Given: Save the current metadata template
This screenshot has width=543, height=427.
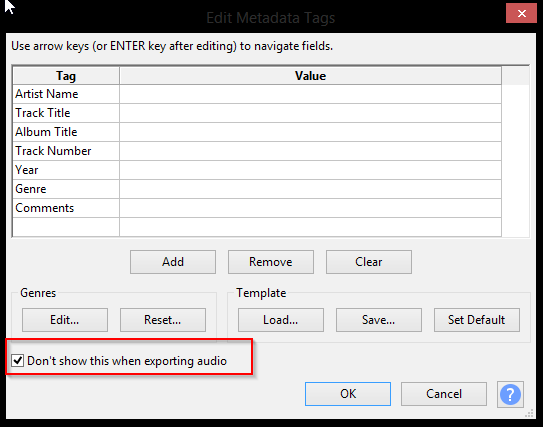Looking at the screenshot, I should pos(379,320).
